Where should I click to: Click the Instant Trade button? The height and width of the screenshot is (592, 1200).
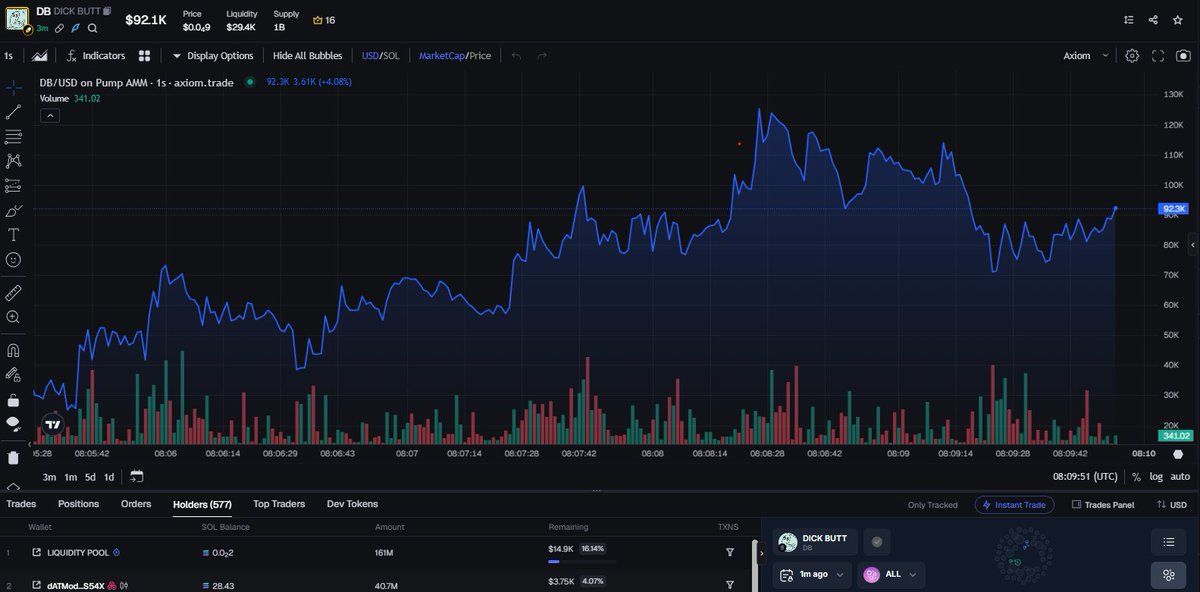(x=1014, y=505)
